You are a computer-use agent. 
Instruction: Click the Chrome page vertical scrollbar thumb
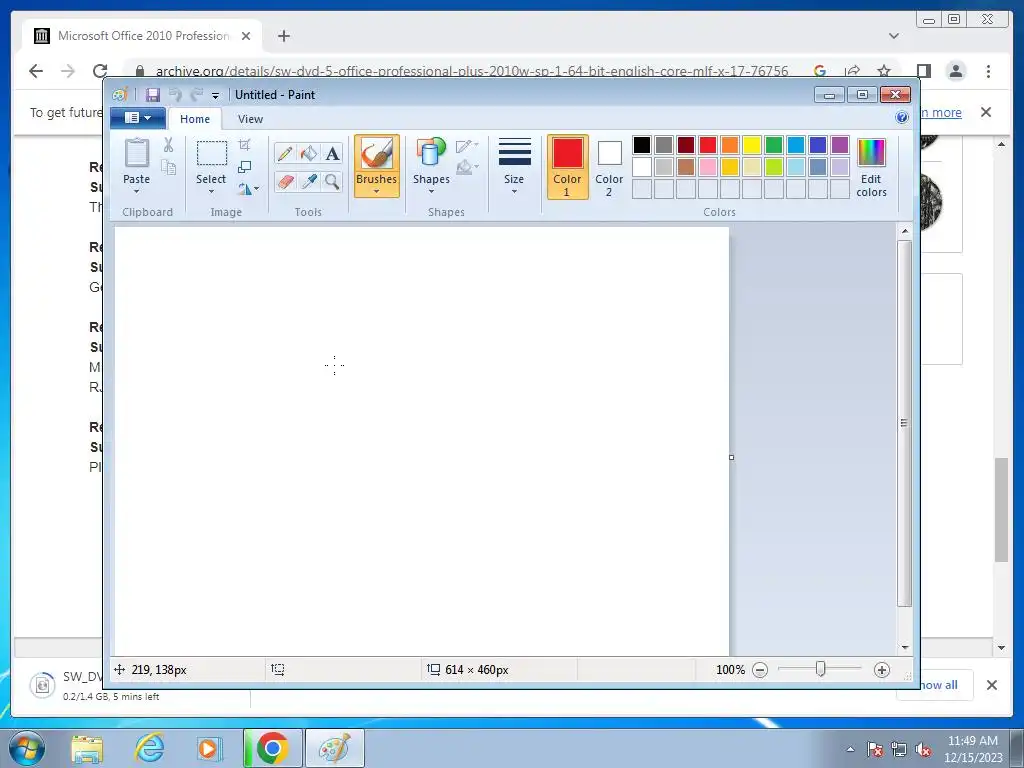1002,509
